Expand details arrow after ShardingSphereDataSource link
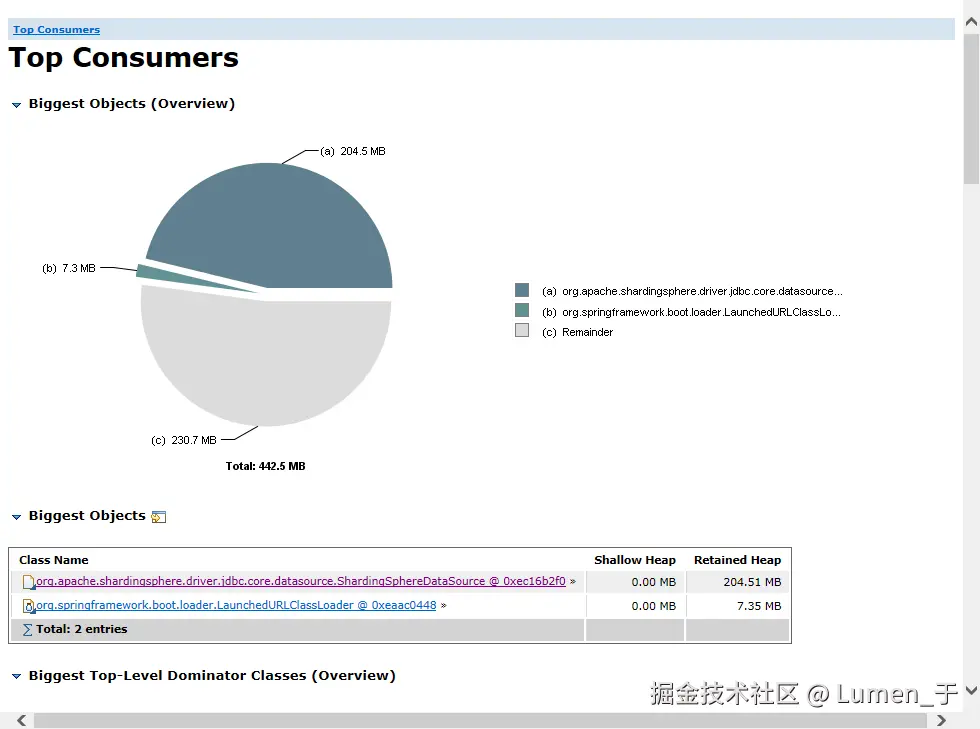 point(572,581)
